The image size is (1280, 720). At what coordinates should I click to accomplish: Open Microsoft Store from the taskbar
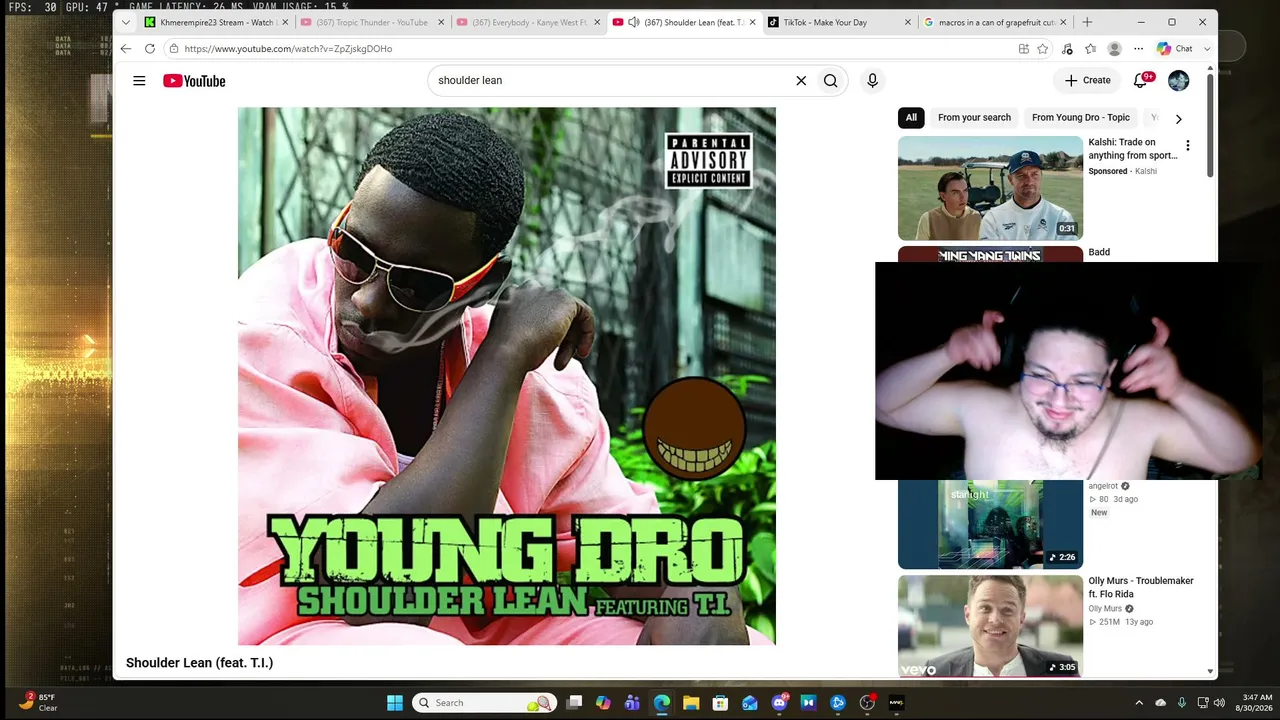click(720, 703)
